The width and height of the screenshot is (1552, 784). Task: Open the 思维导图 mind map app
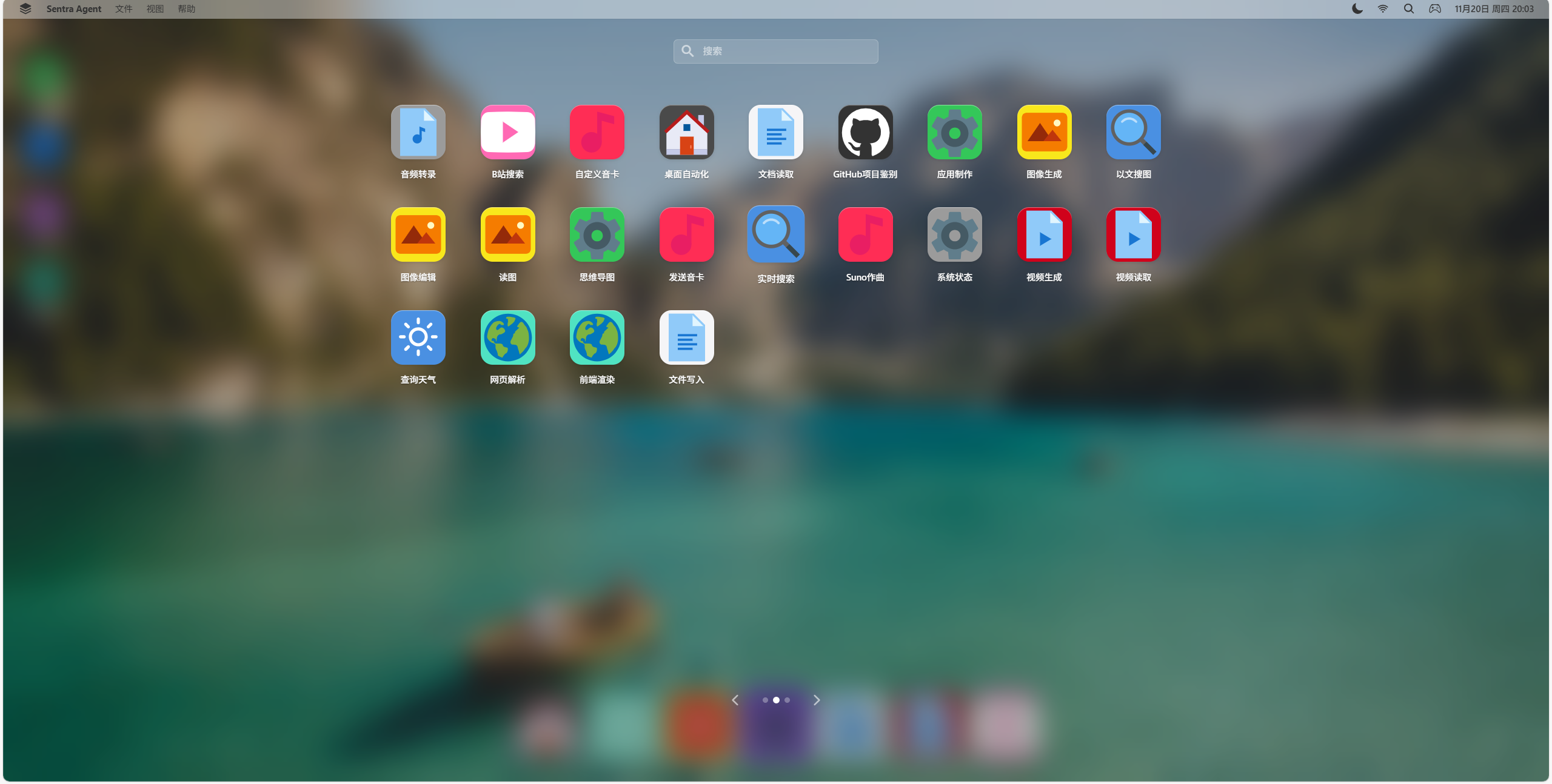pyautogui.click(x=597, y=235)
